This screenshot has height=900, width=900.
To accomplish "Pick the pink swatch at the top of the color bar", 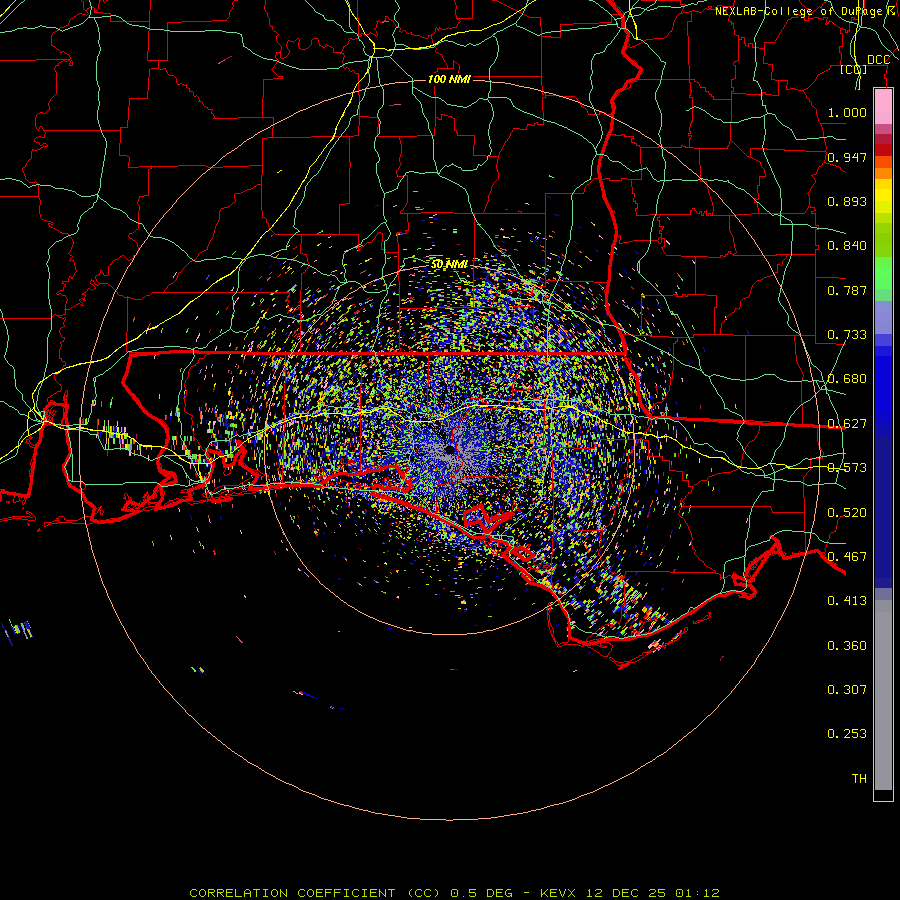I will click(883, 107).
